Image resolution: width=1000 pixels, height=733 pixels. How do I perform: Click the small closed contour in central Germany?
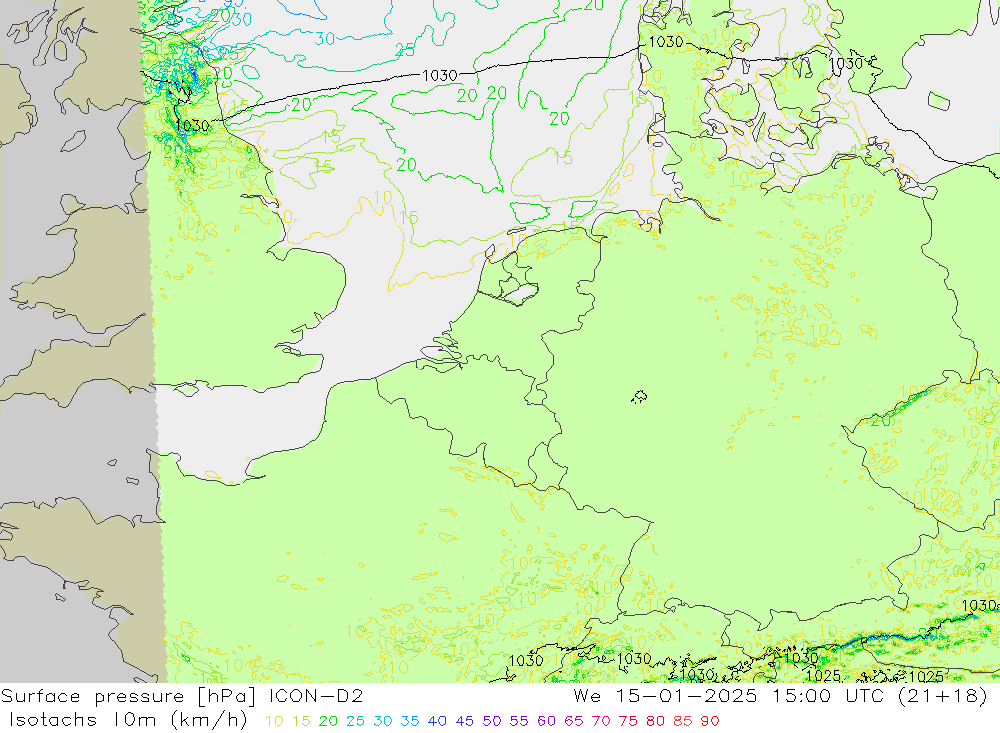639,397
